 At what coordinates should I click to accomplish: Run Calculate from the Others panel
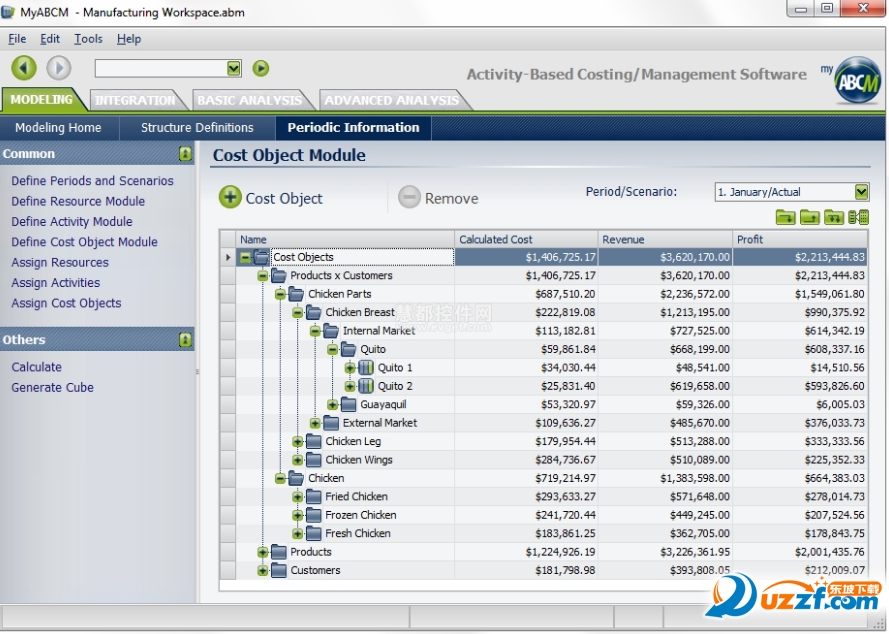coord(37,367)
